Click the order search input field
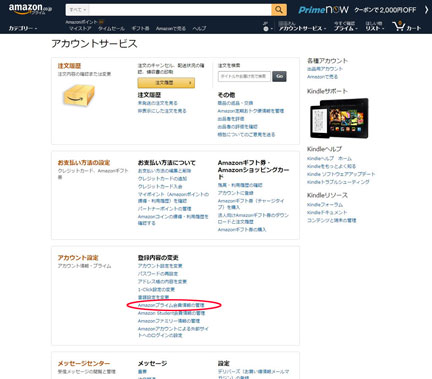The width and height of the screenshot is (432, 379). (244, 76)
